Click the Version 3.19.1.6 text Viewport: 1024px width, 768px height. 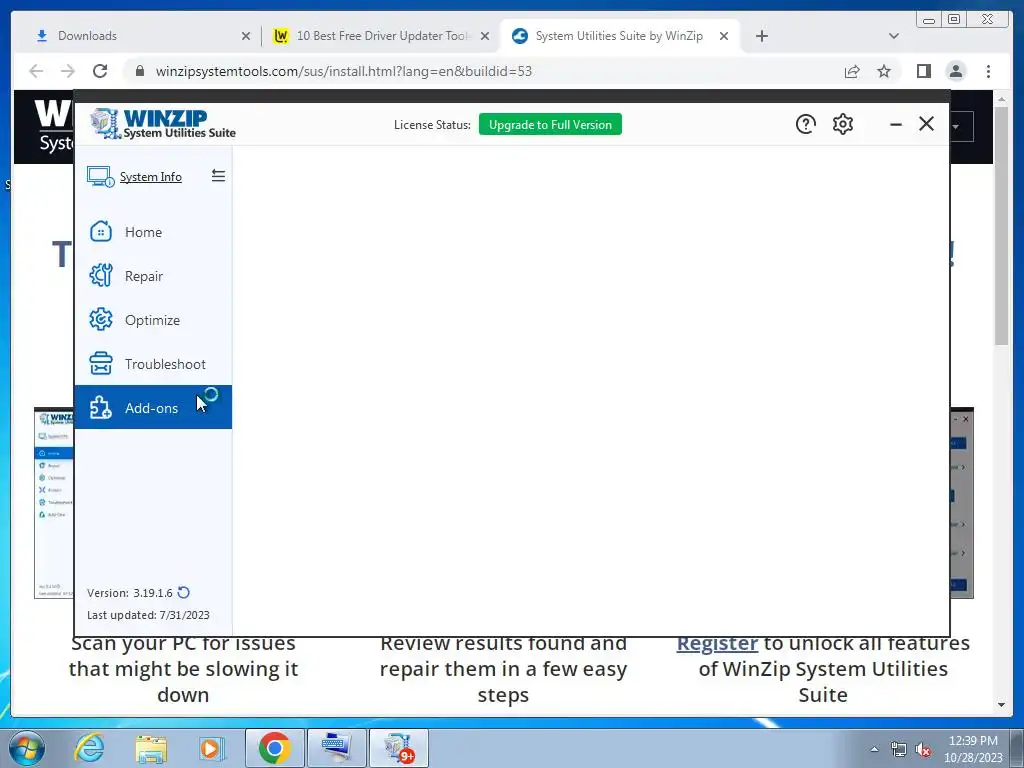[129, 593]
